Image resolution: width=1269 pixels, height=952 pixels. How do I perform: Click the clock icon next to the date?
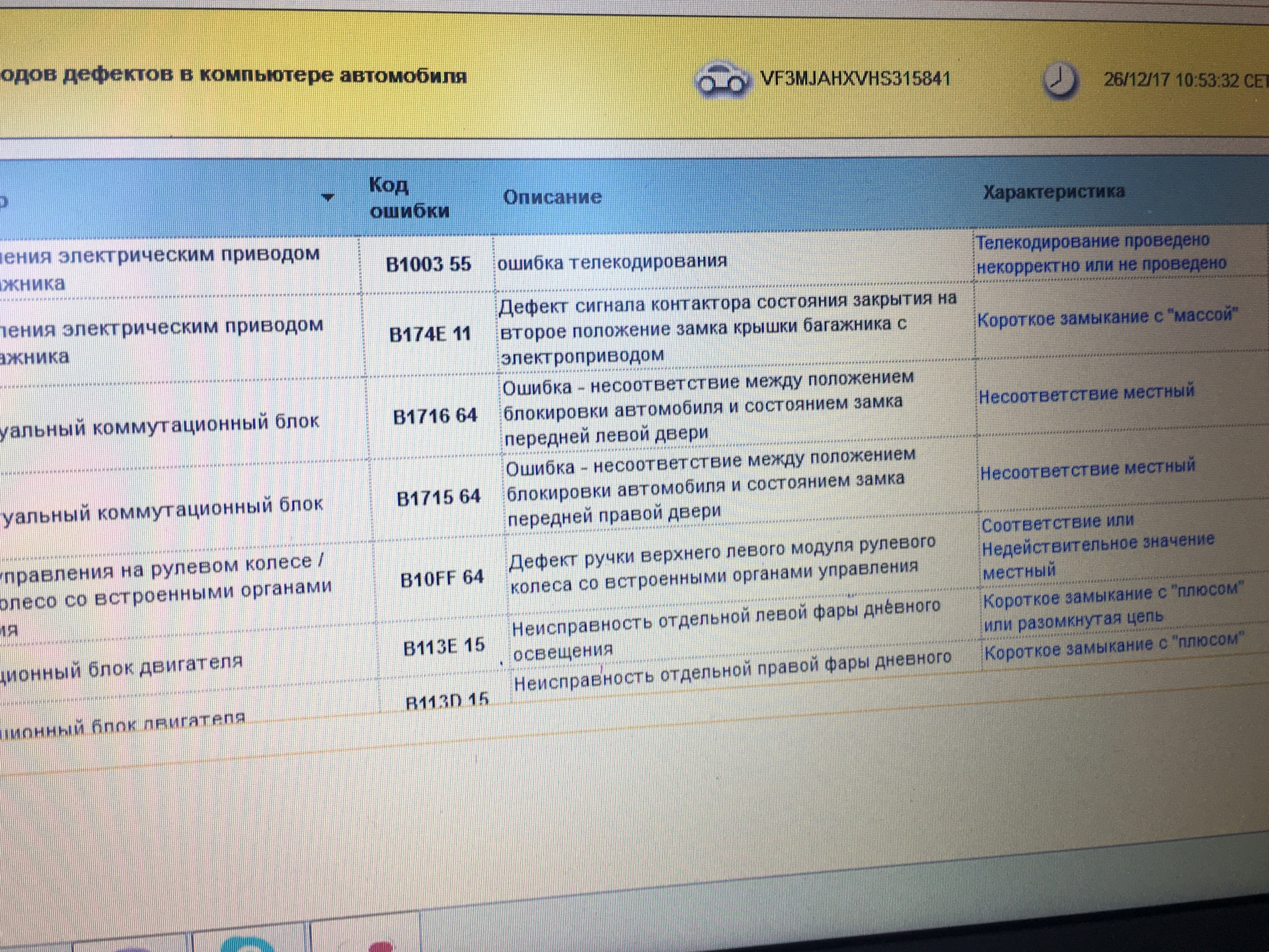[x=1060, y=81]
